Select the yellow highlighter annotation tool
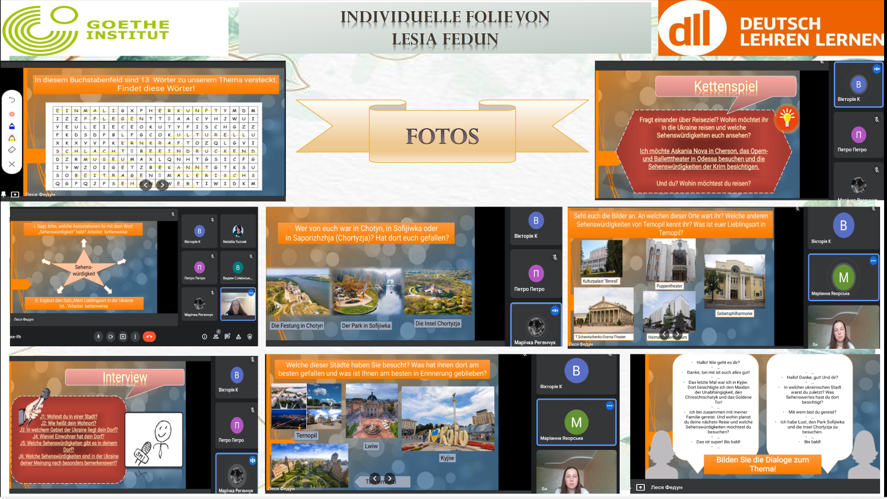 coord(12,138)
